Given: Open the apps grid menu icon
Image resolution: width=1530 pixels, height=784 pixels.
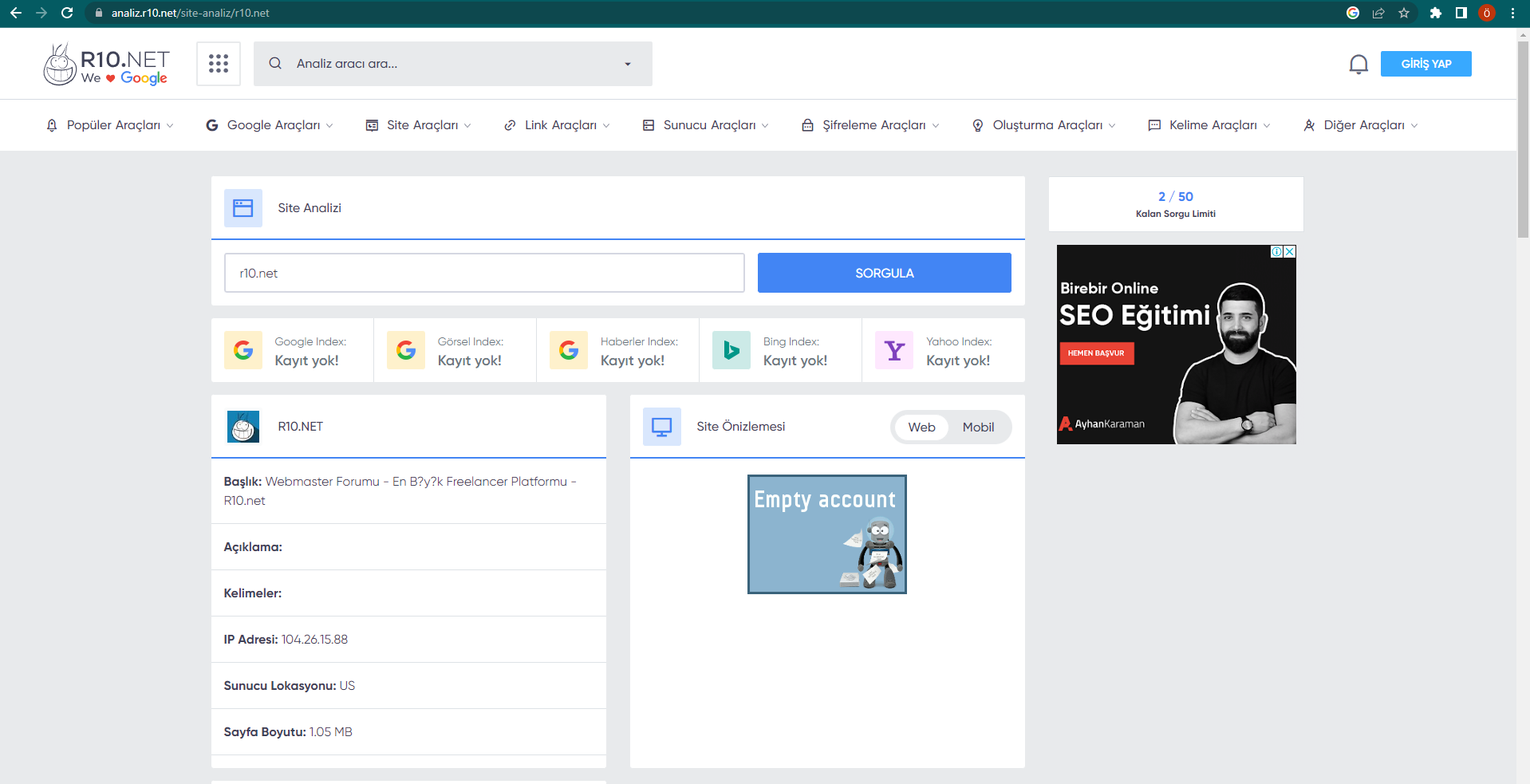Looking at the screenshot, I should pyautogui.click(x=219, y=64).
